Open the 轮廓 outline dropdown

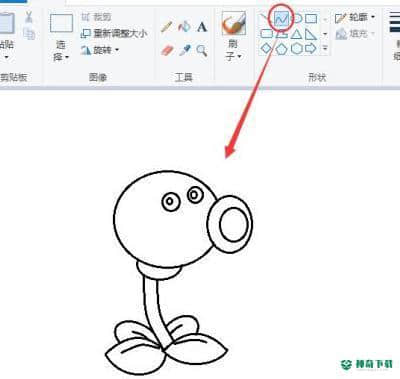(x=355, y=17)
